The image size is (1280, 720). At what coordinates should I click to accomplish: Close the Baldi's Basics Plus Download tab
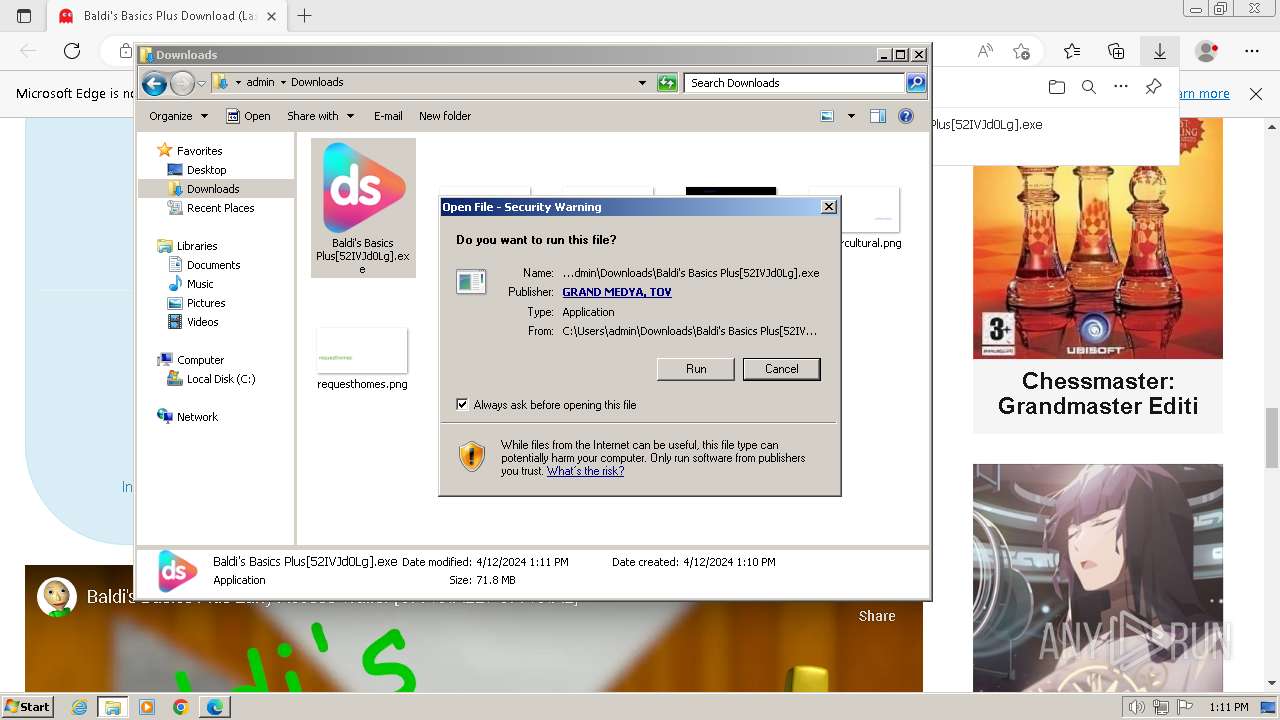pos(271,16)
